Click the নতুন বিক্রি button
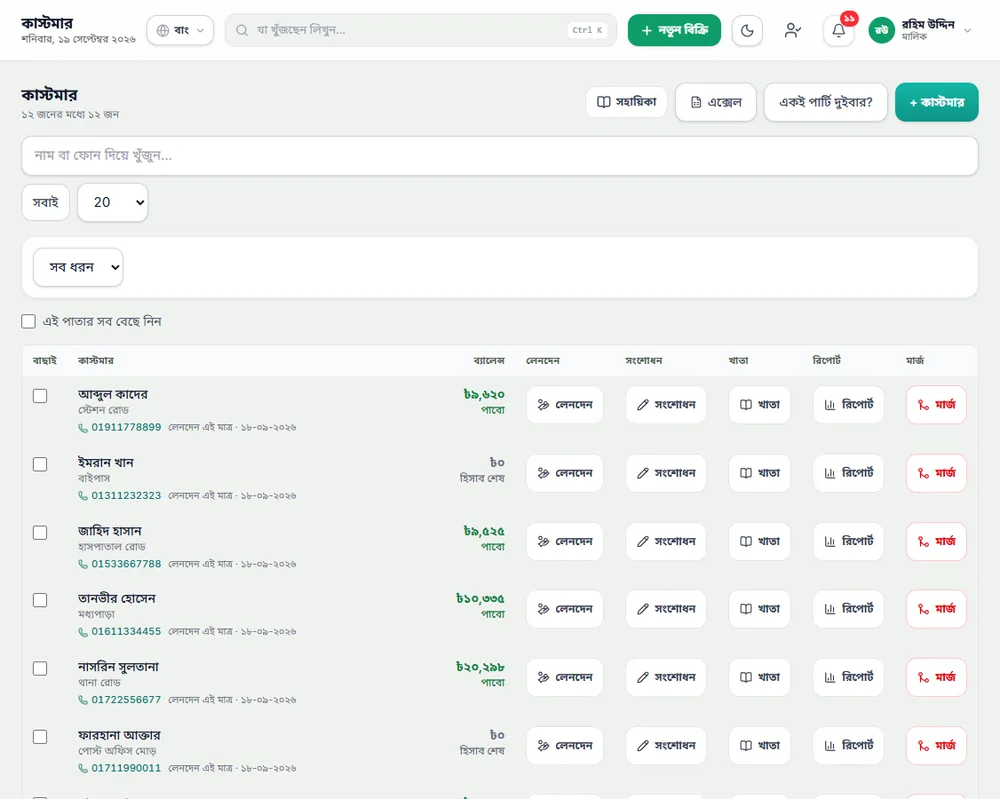Viewport: 1000px width, 799px height. 674,30
